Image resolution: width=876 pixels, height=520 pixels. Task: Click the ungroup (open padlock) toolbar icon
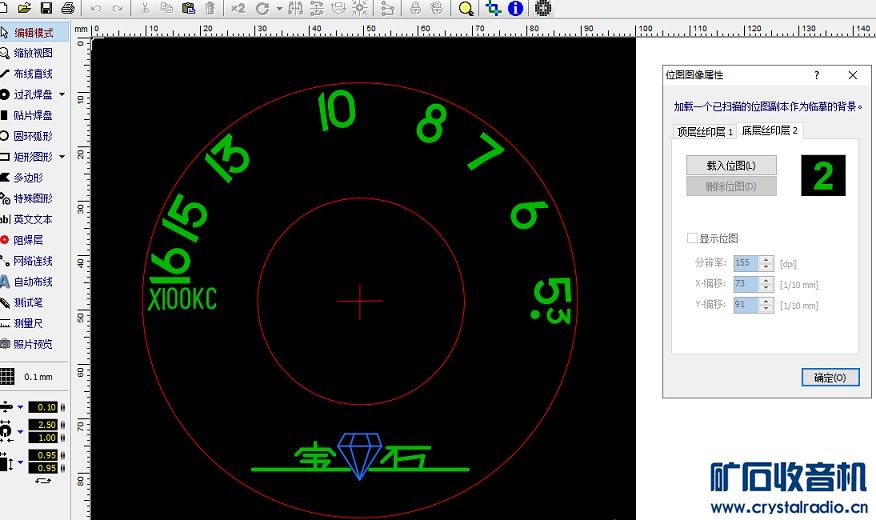pos(436,8)
